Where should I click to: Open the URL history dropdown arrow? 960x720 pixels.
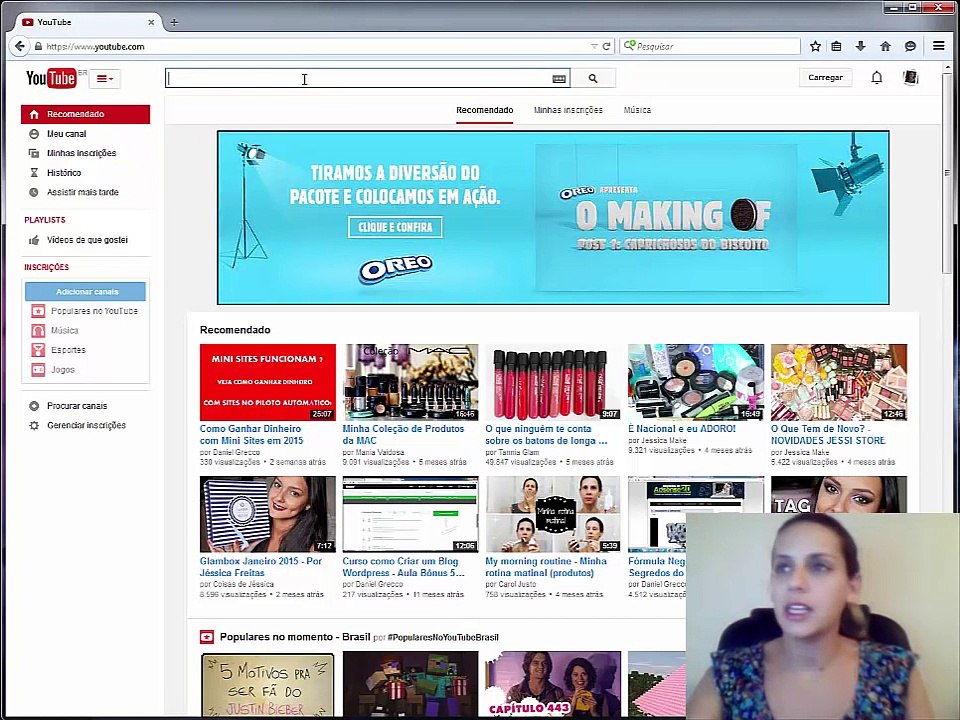(x=593, y=47)
